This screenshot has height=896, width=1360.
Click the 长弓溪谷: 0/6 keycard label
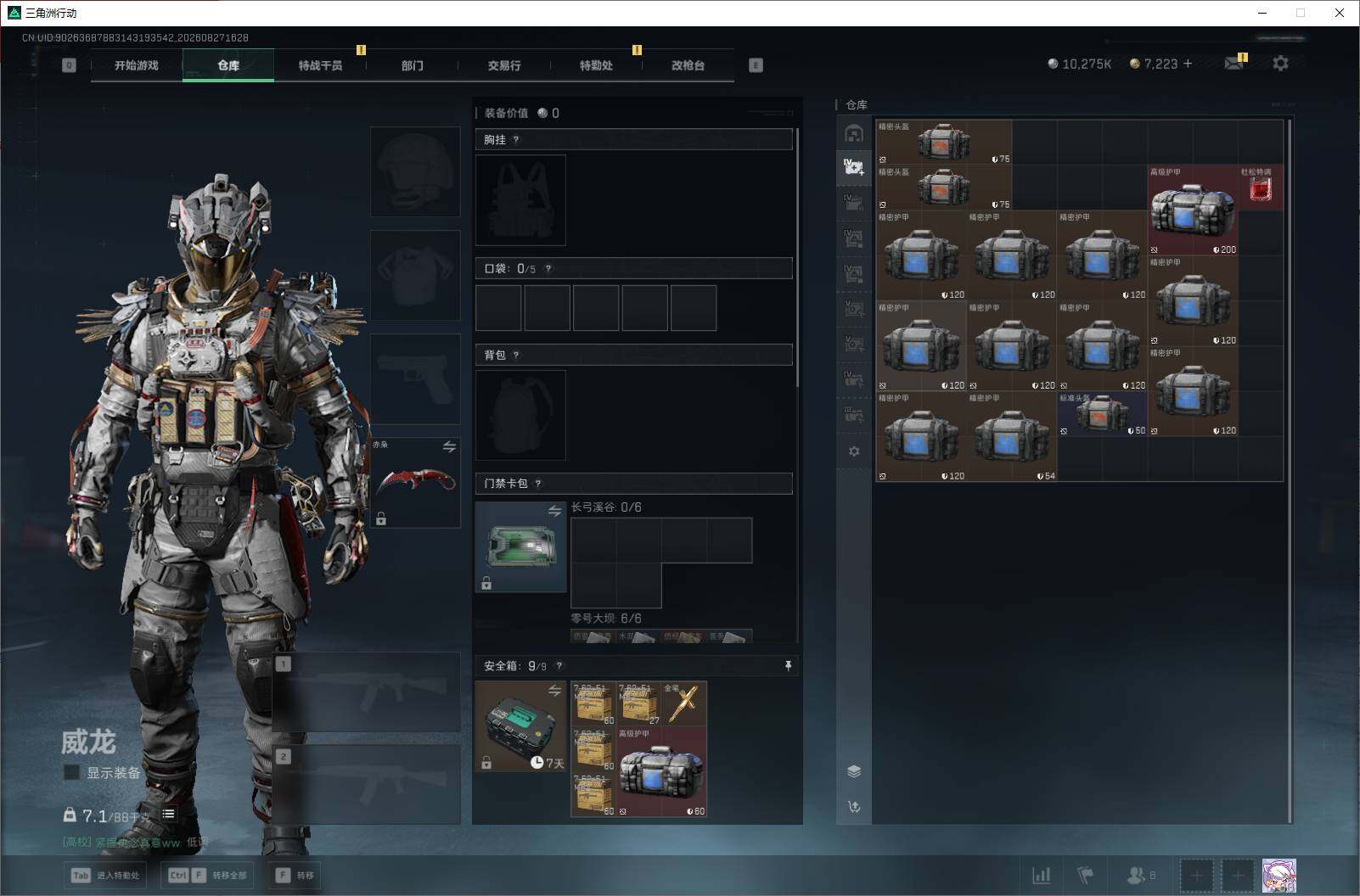[606, 507]
